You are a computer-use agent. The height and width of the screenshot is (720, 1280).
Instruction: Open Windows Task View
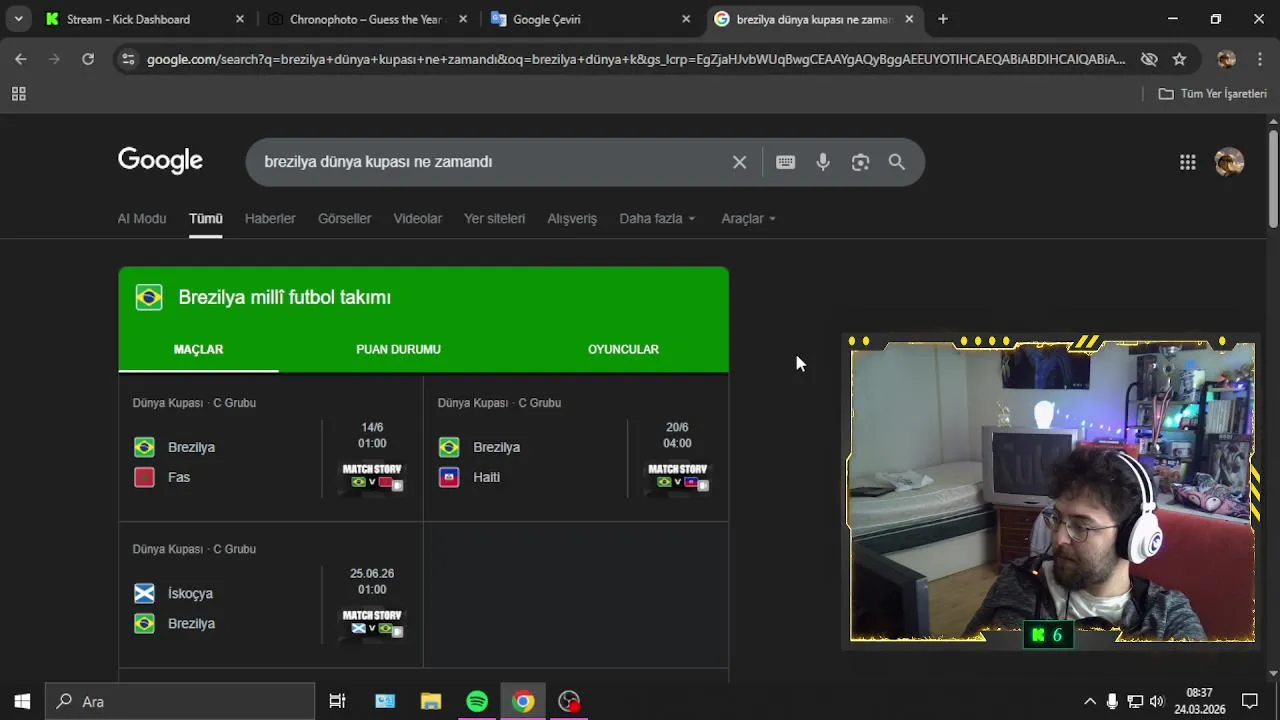337,701
